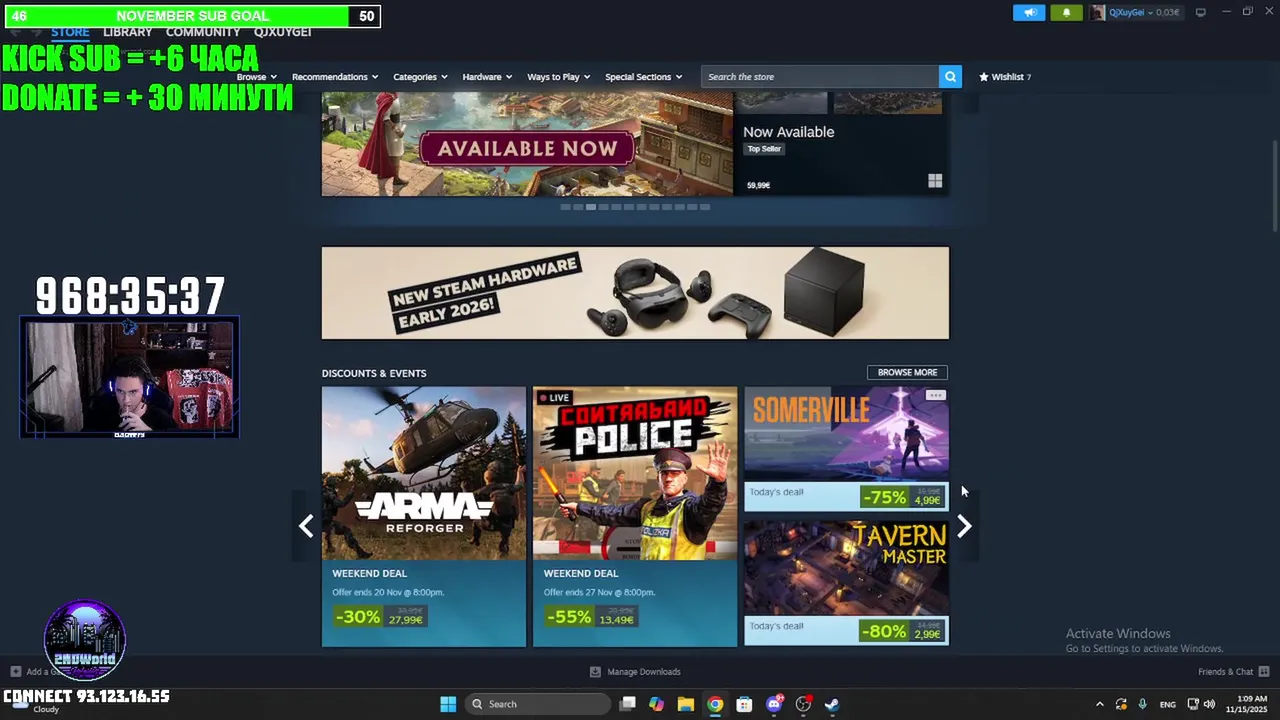This screenshot has width=1280, height=720.
Task: Open the Friends & Chat icon
Action: coord(1264,671)
